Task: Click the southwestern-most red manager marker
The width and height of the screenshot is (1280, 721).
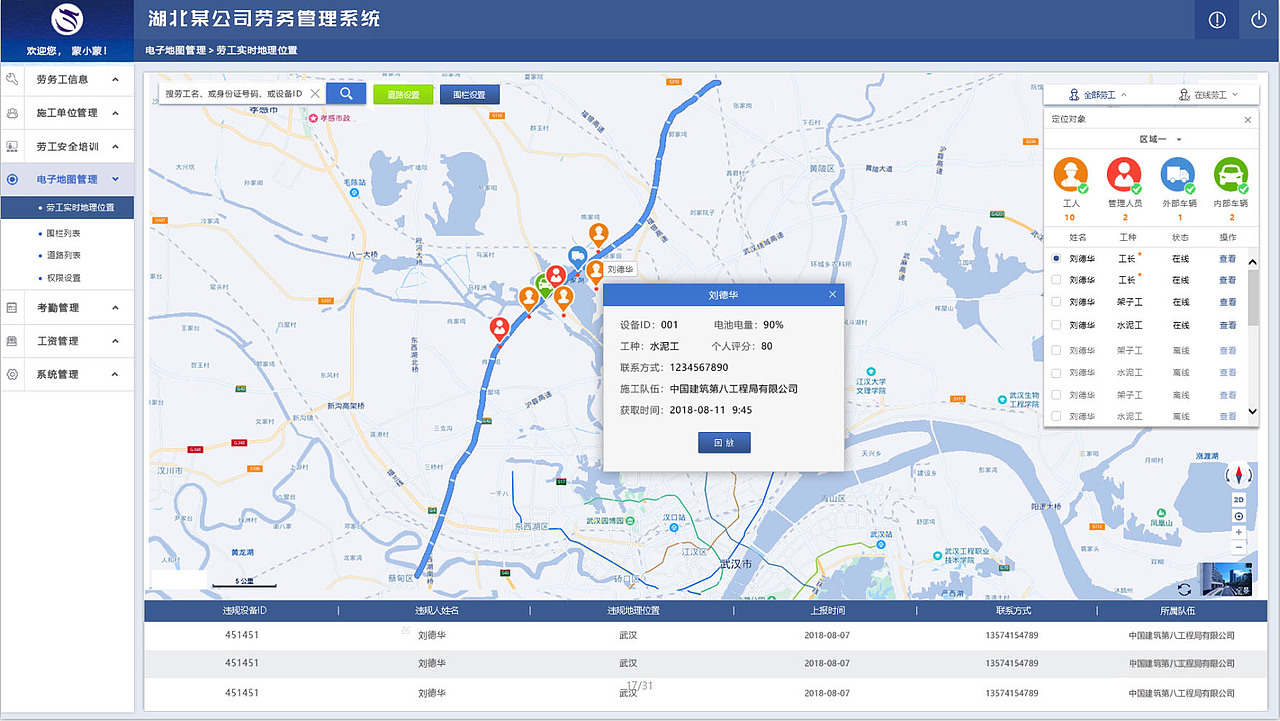Action: (499, 329)
